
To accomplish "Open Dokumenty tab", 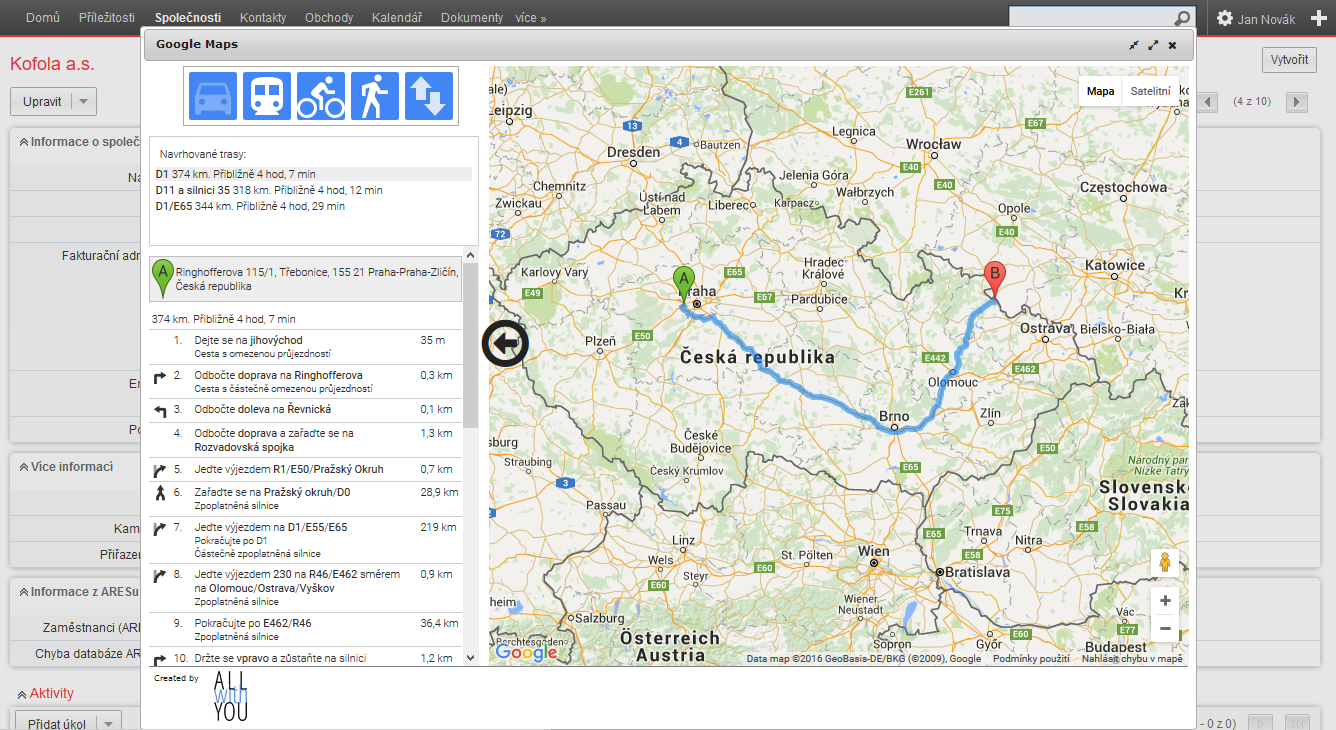I will click(472, 18).
